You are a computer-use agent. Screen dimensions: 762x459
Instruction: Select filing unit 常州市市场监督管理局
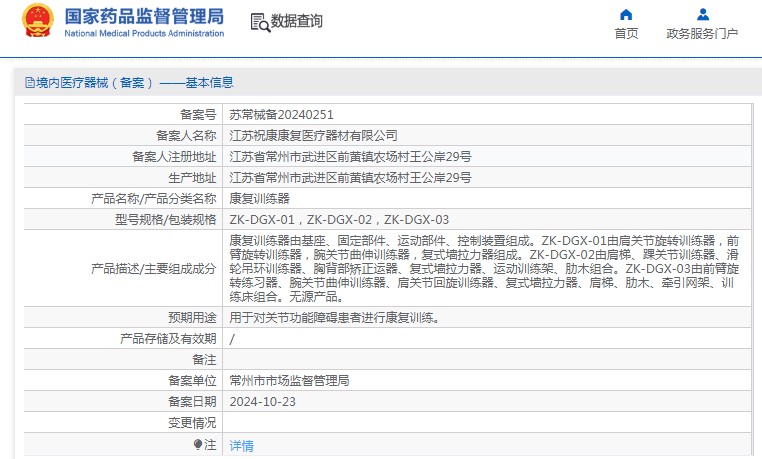pyautogui.click(x=289, y=380)
